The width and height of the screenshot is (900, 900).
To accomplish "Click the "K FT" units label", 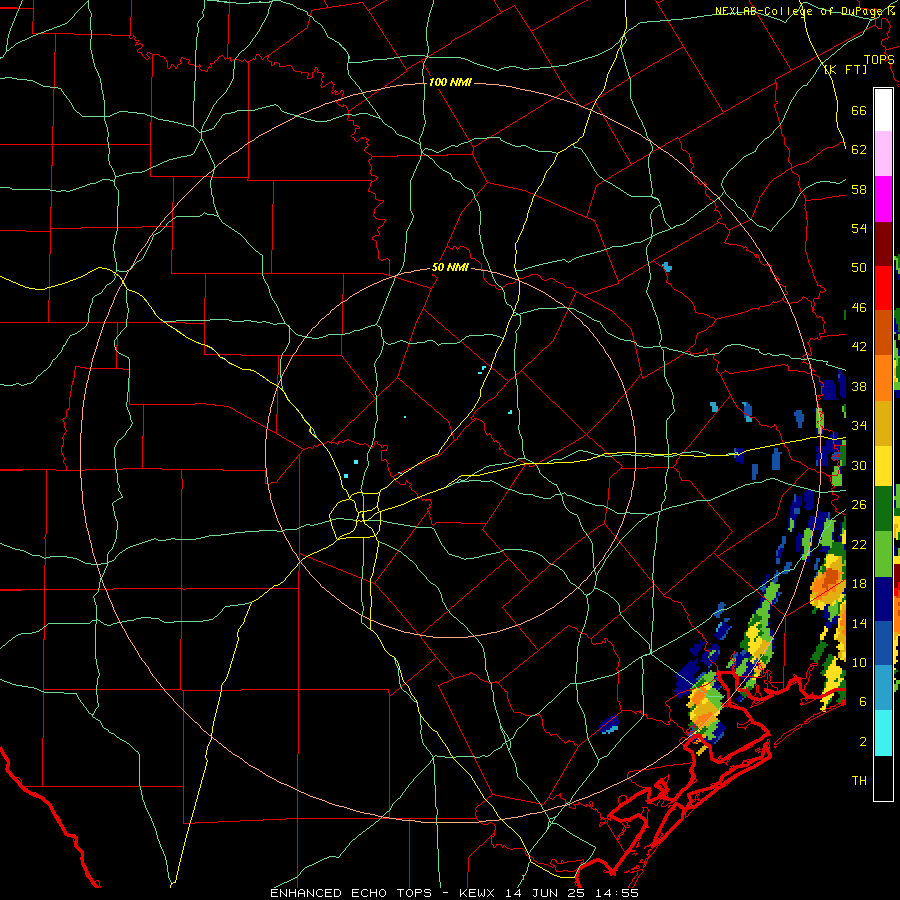I will coord(845,69).
